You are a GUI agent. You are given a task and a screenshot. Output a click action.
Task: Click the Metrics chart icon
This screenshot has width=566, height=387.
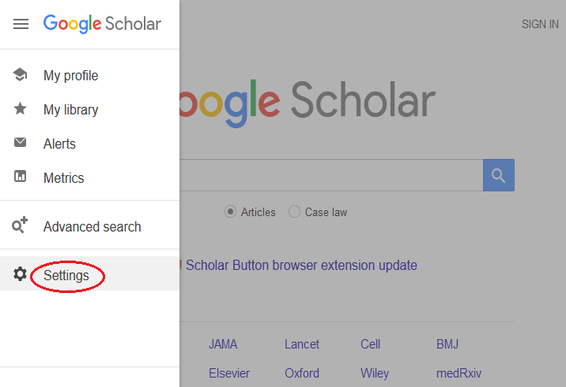click(20, 176)
